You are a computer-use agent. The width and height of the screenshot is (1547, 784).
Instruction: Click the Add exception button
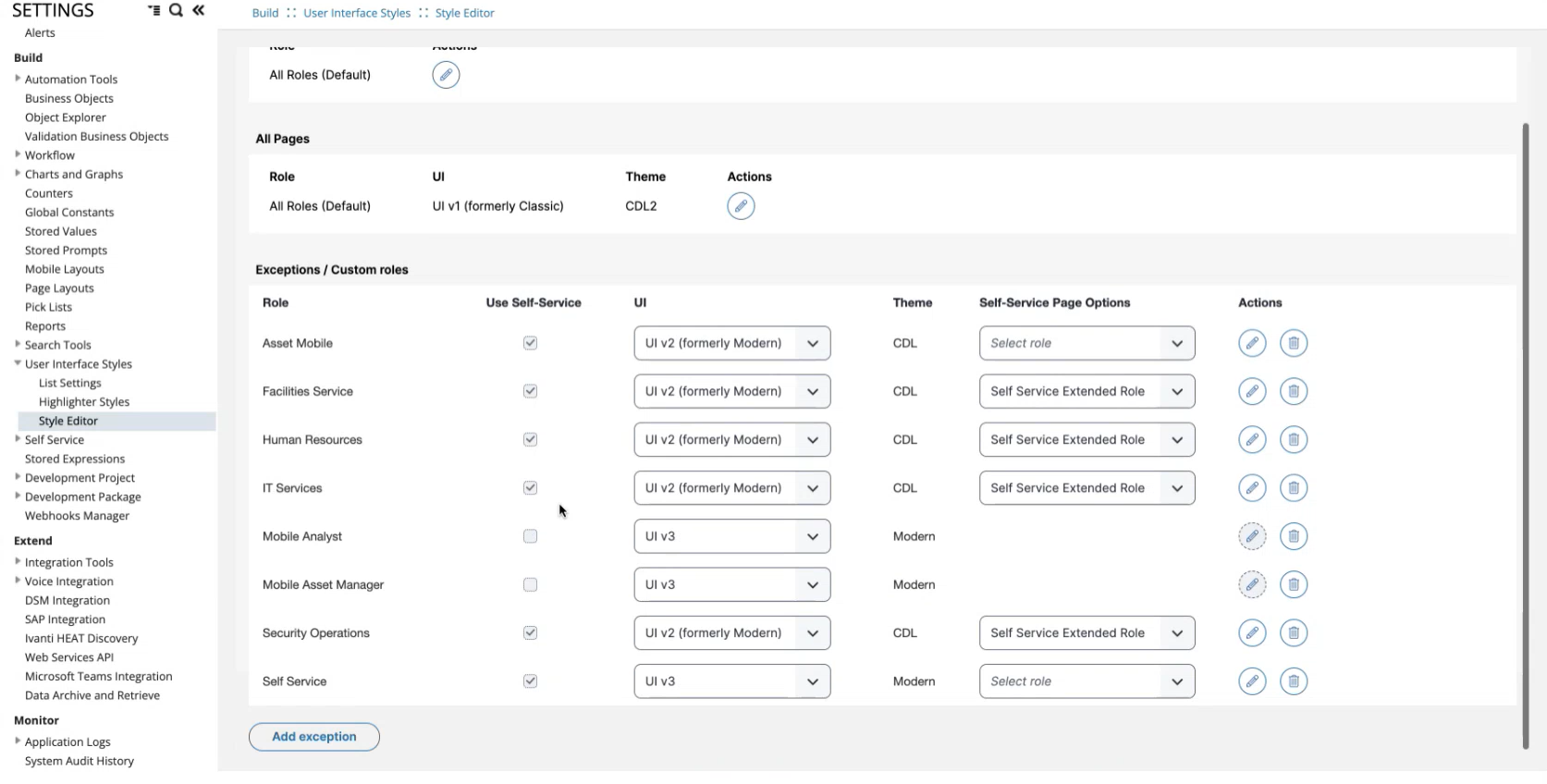point(313,737)
